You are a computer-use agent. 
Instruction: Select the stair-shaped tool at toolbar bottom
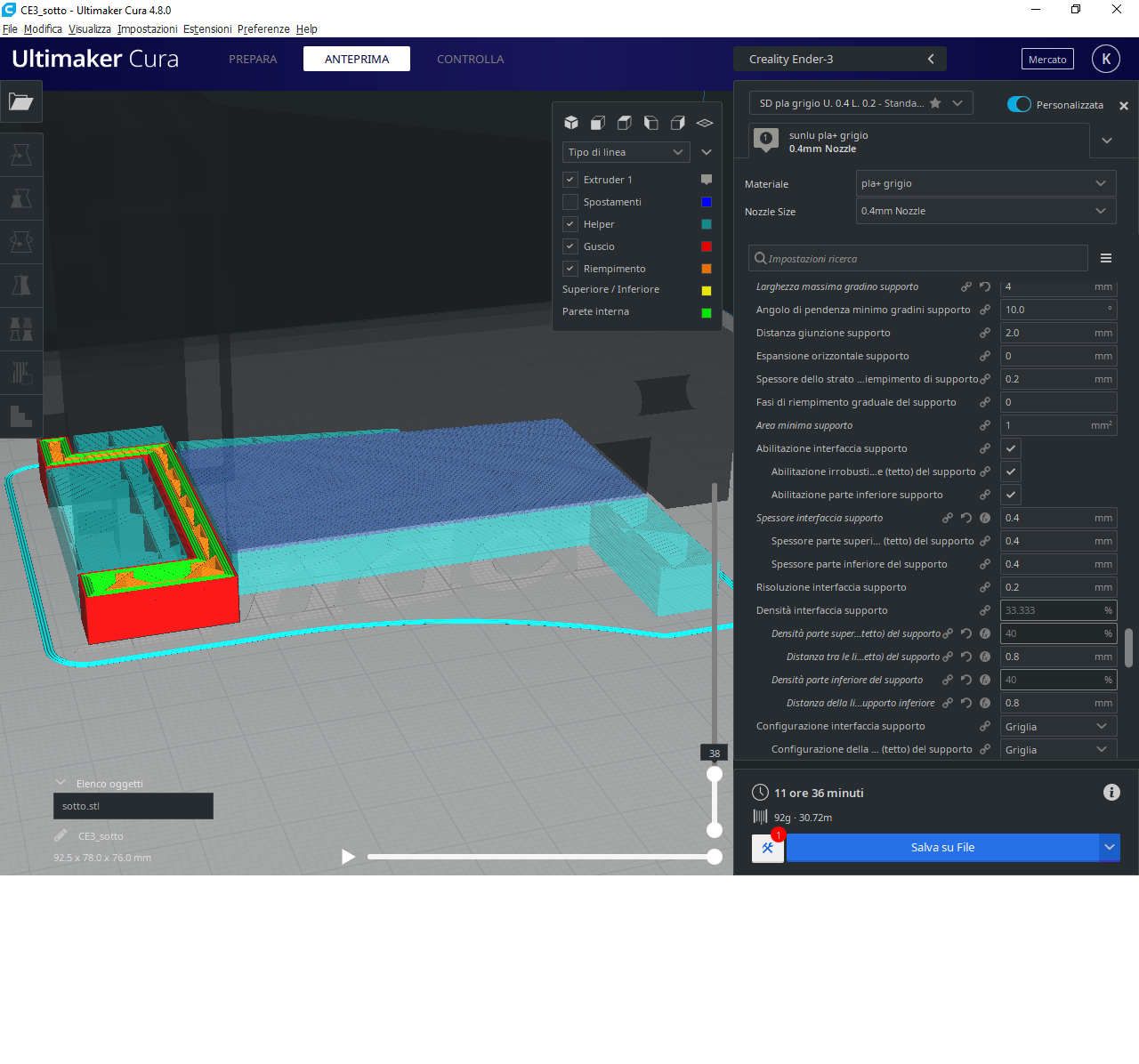[x=21, y=415]
